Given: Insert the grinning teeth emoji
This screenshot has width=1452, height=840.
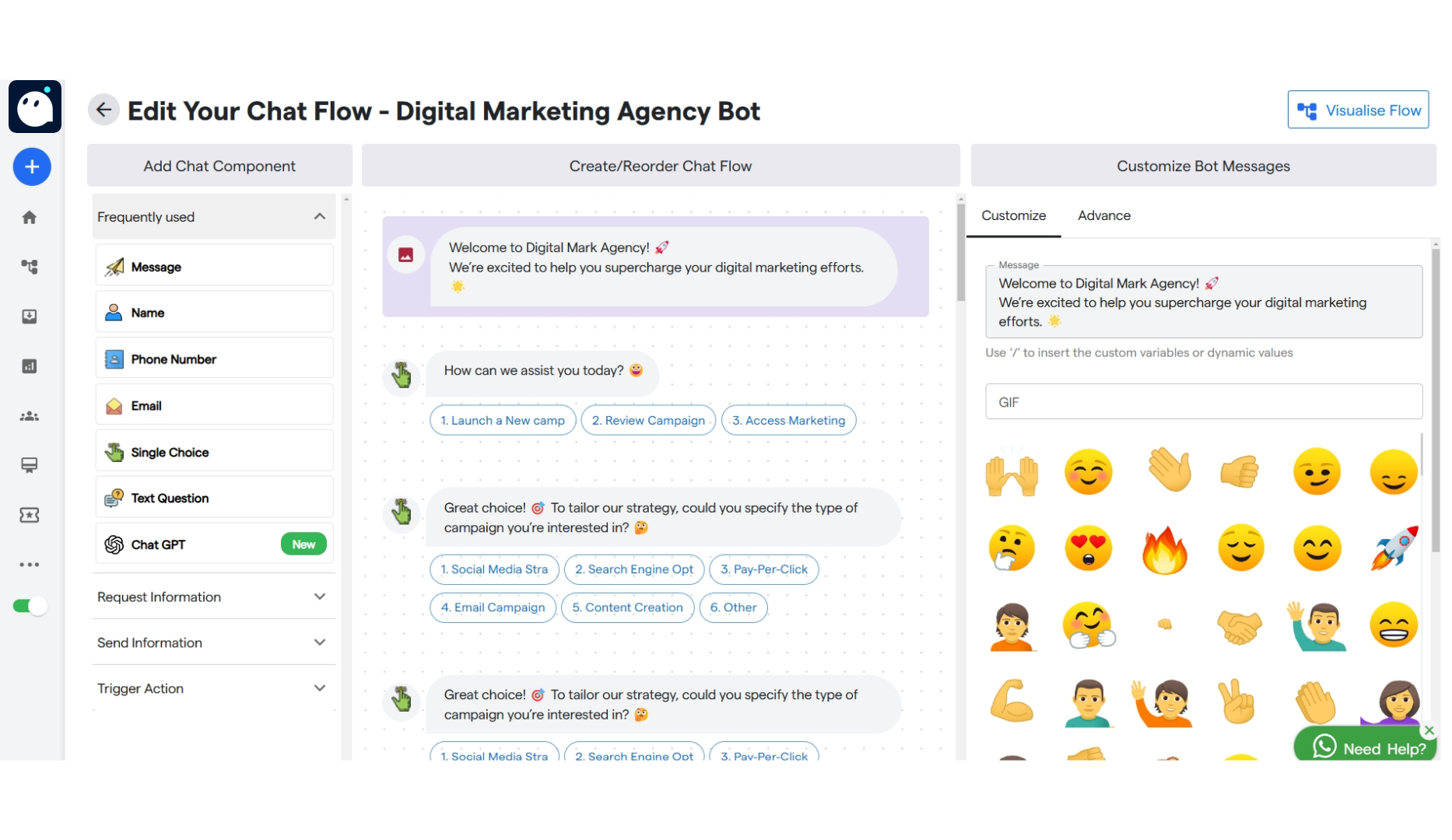Looking at the screenshot, I should [x=1394, y=625].
